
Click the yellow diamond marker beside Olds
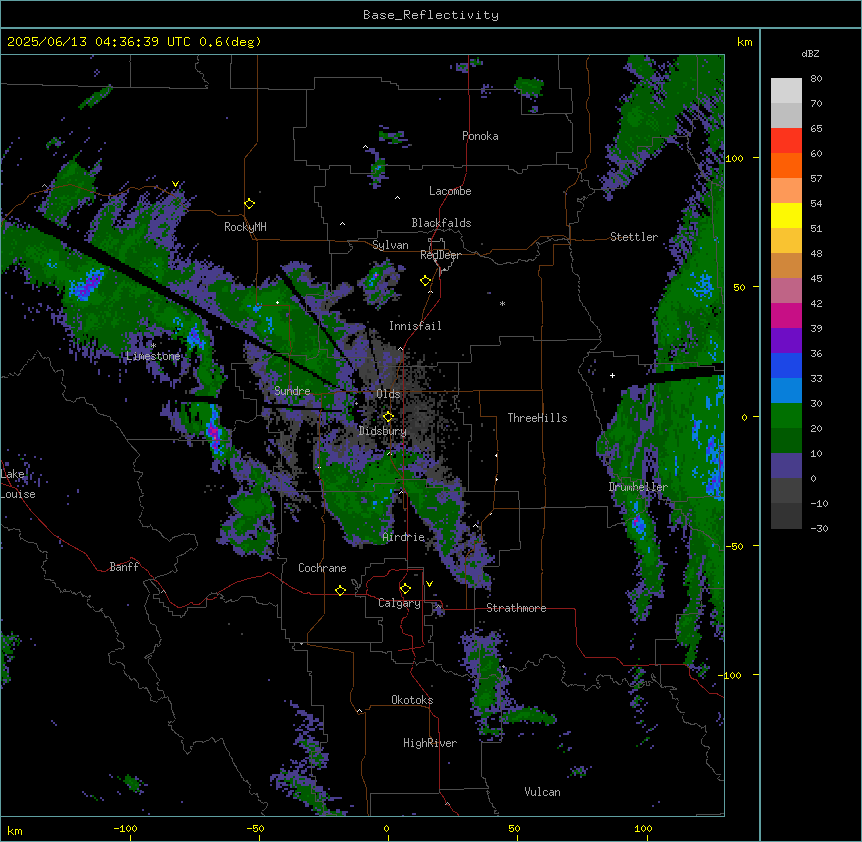coord(388,417)
